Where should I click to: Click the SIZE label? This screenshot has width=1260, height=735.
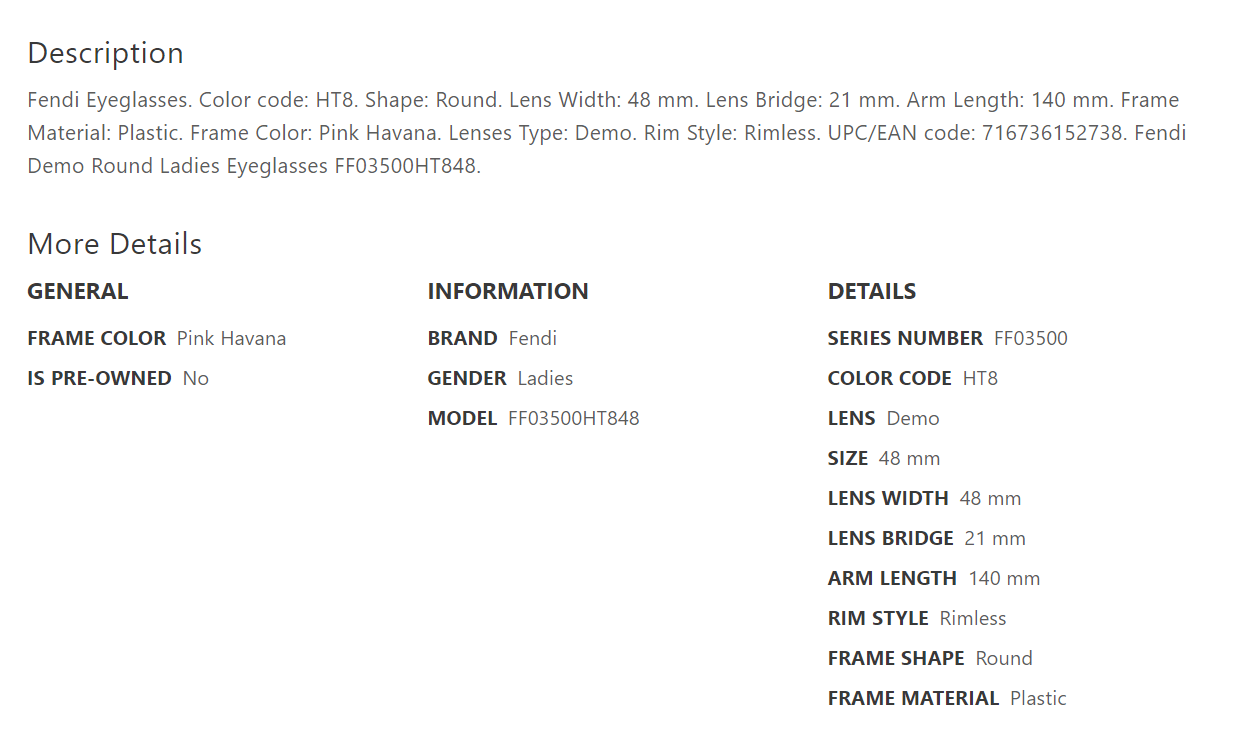(x=847, y=458)
